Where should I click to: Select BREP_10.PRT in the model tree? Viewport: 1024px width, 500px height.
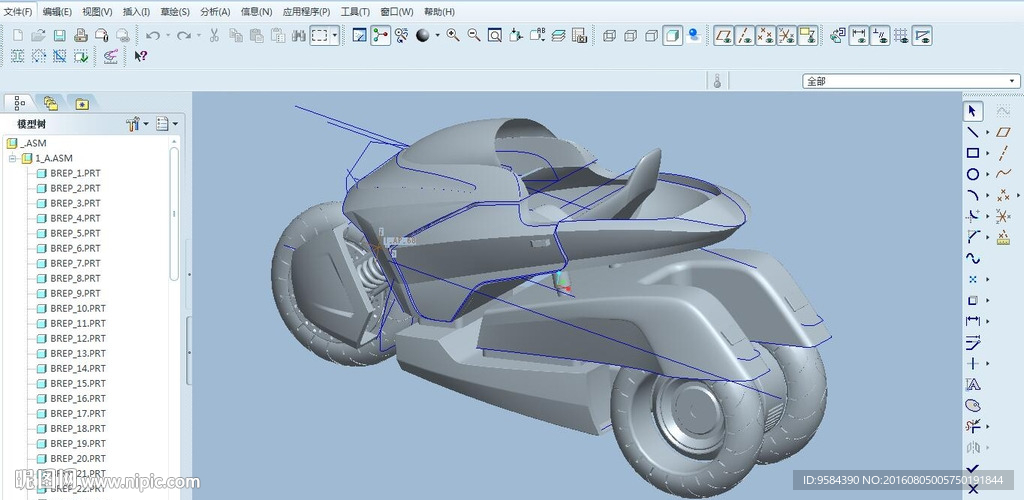(77, 308)
